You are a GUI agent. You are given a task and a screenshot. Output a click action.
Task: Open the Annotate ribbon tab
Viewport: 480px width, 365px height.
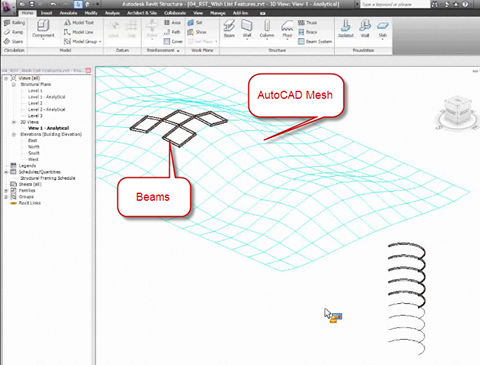tap(68, 13)
